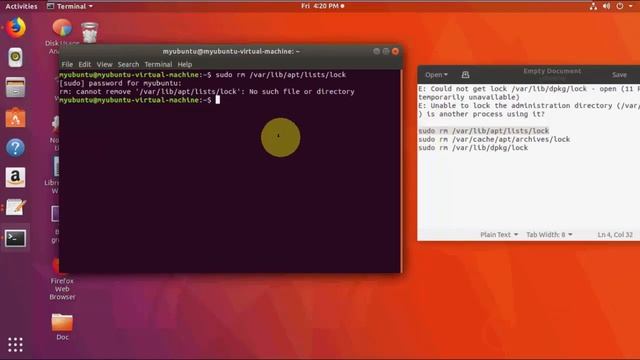The image size is (640, 360).
Task: Open the File menu in Terminal
Action: [67, 64]
